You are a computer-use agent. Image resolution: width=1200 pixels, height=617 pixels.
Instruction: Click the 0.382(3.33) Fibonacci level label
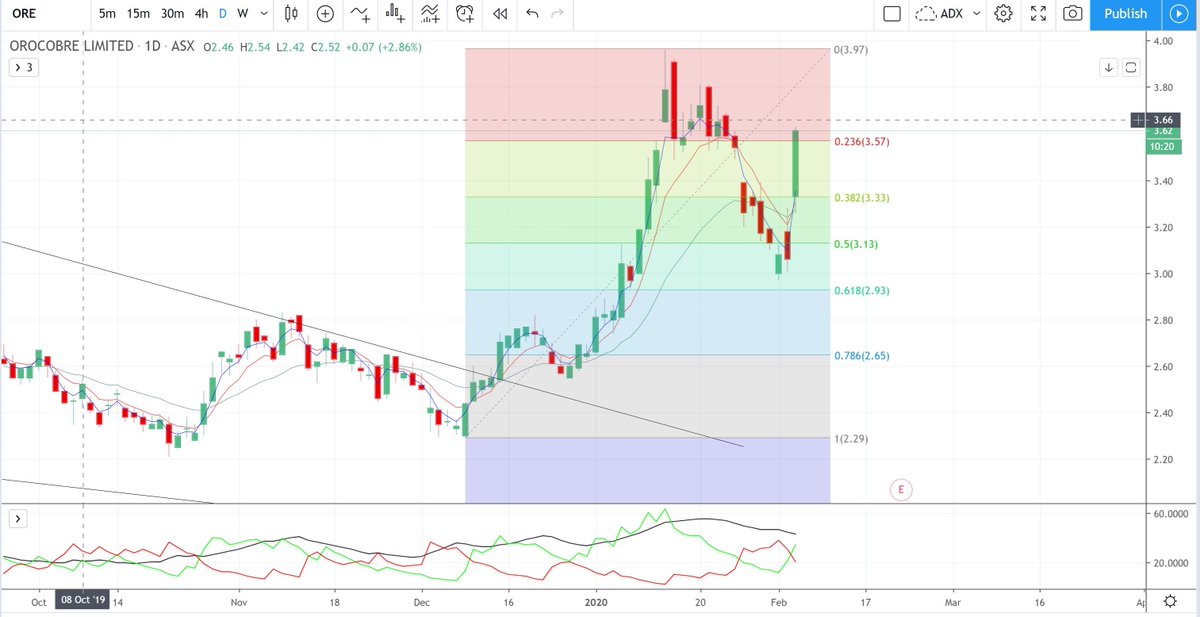861,198
